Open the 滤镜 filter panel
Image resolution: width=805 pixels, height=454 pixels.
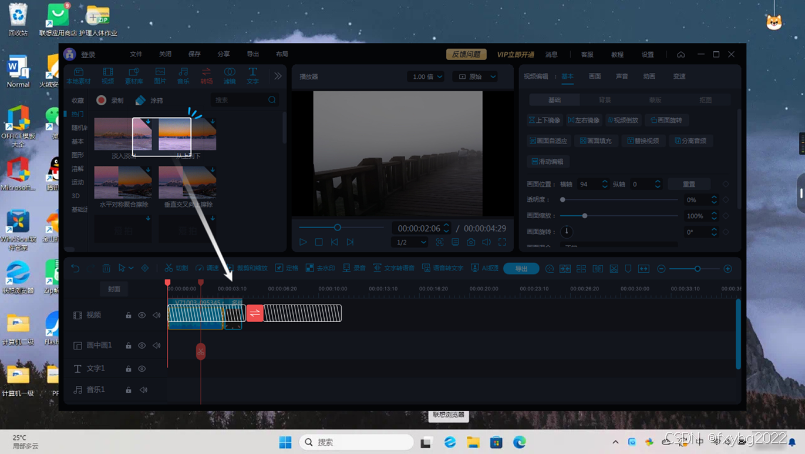[230, 76]
